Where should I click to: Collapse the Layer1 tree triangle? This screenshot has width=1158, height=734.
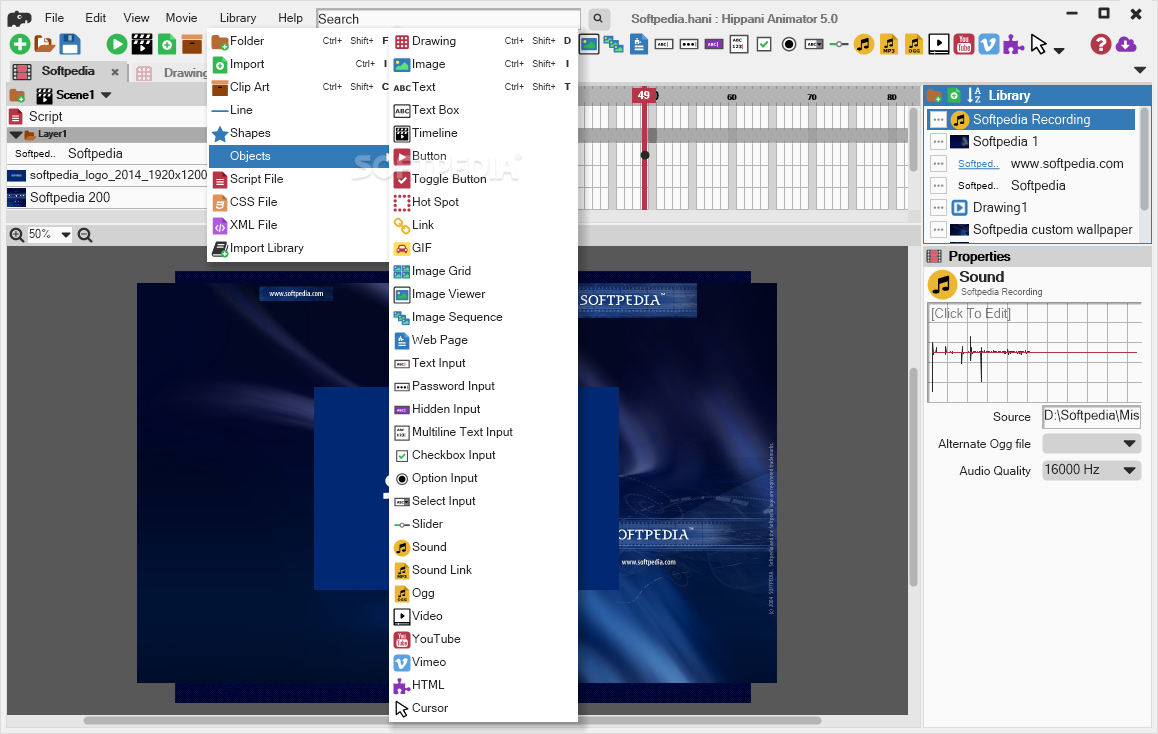pyautogui.click(x=16, y=134)
